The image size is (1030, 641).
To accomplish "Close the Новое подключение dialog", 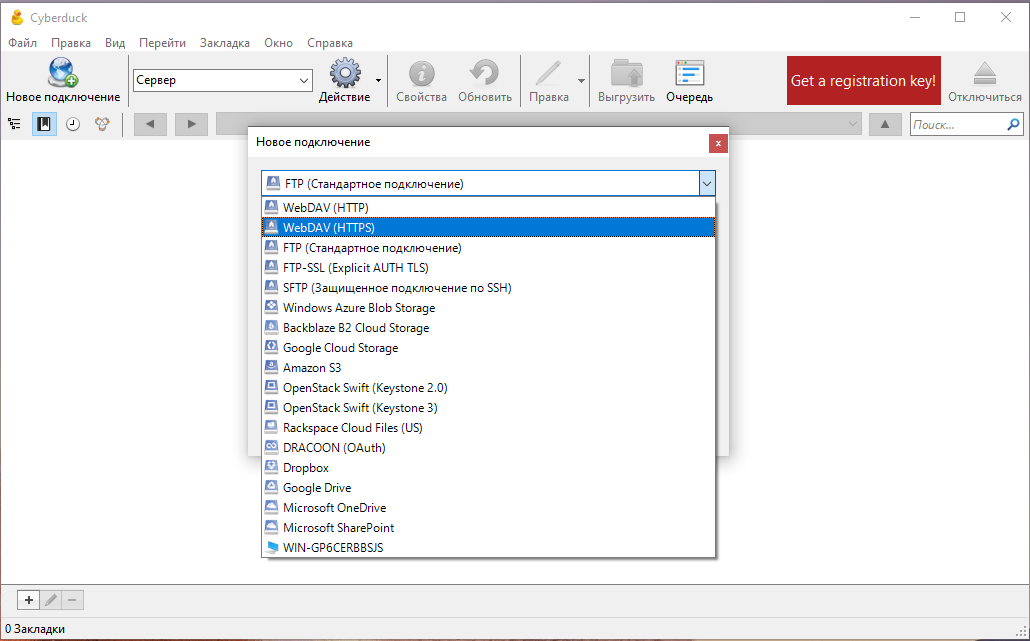I will pos(718,143).
